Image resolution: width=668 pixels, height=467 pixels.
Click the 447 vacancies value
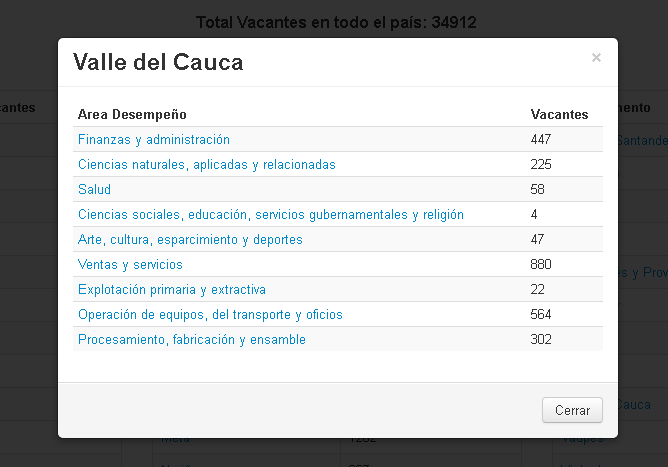[x=541, y=140]
